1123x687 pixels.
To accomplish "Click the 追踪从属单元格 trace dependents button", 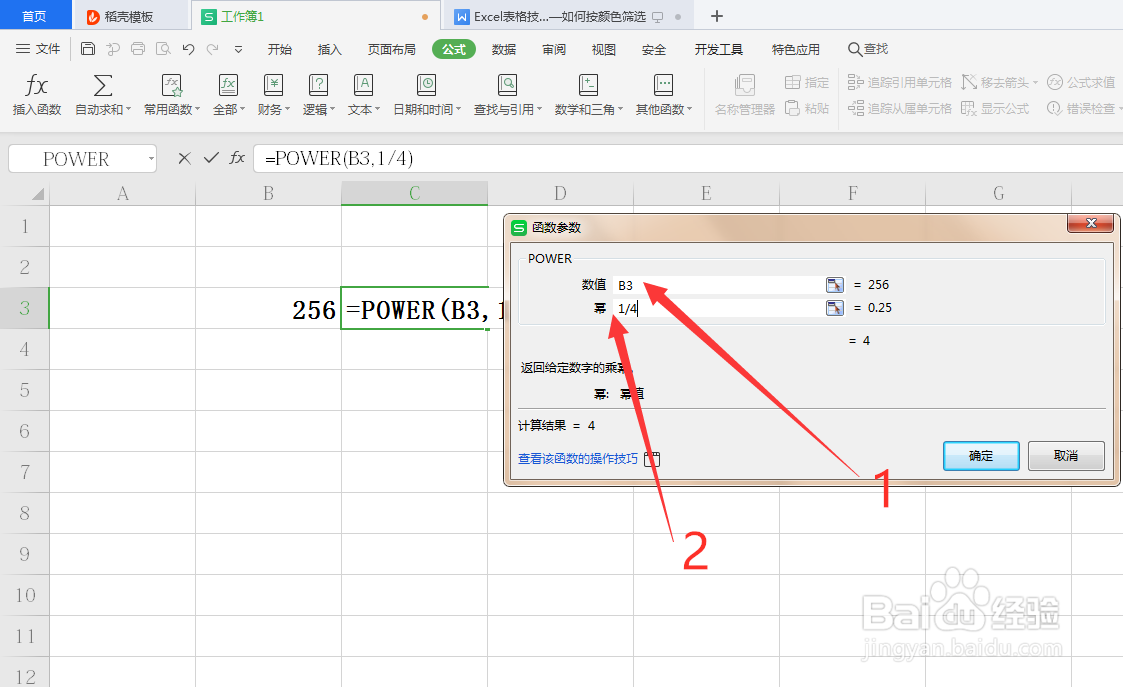I will click(x=900, y=108).
